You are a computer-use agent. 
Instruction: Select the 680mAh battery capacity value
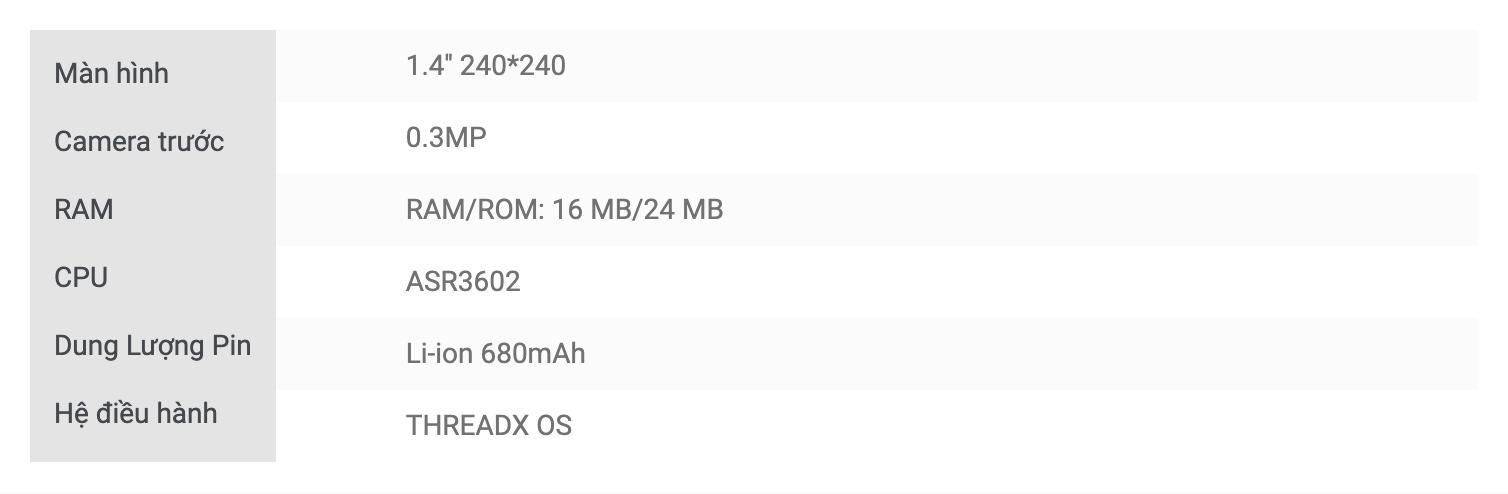click(533, 354)
